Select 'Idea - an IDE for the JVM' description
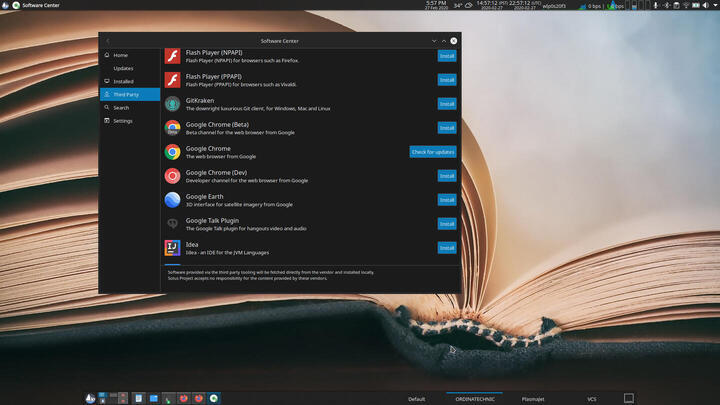The image size is (720, 405). point(227,253)
